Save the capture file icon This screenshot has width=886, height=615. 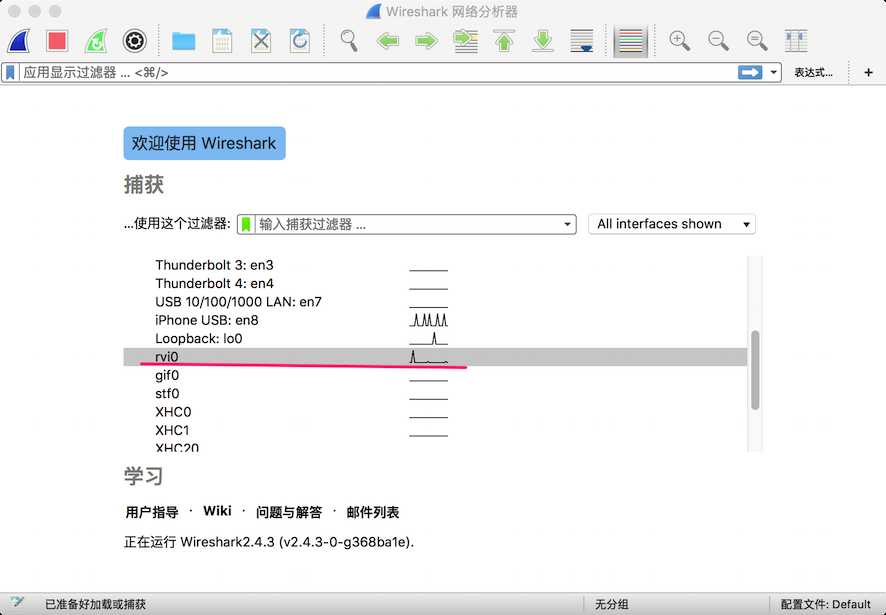(222, 41)
